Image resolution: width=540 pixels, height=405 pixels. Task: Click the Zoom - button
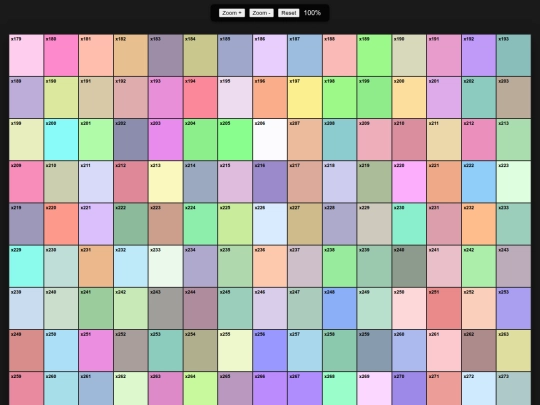[x=261, y=13]
